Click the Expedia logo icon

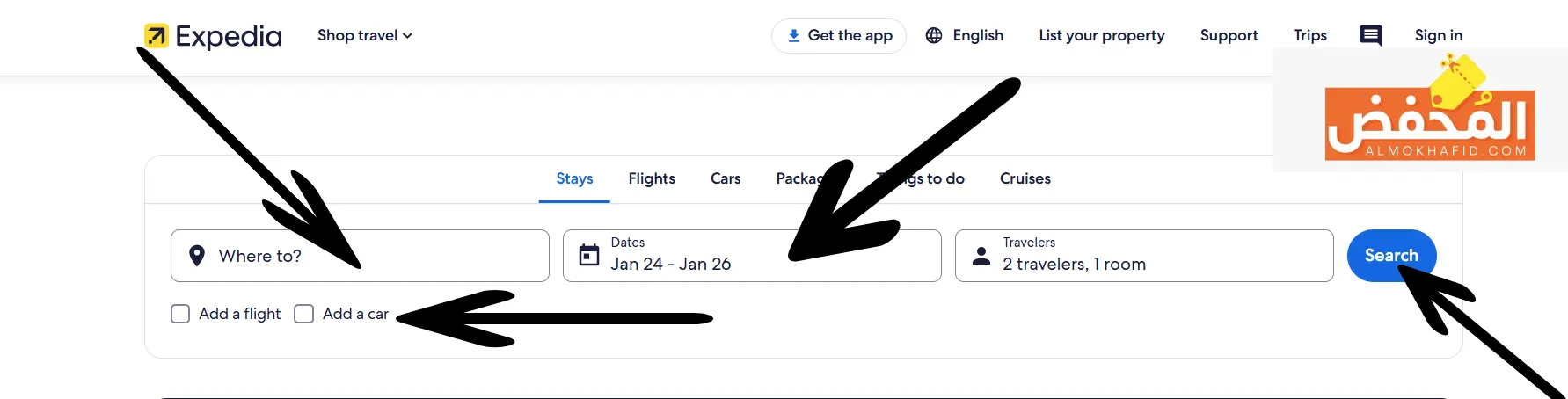pos(156,35)
